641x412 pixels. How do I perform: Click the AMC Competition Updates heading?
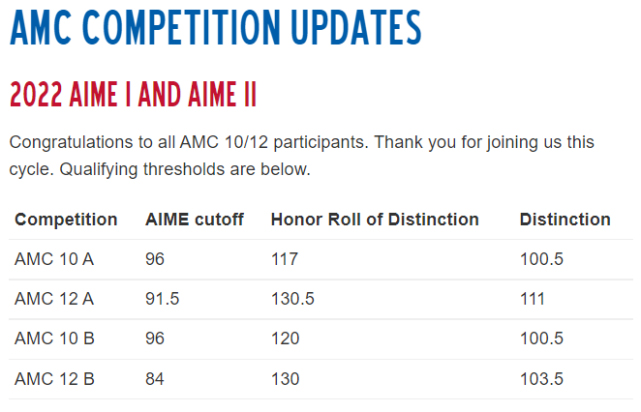pyautogui.click(x=214, y=30)
